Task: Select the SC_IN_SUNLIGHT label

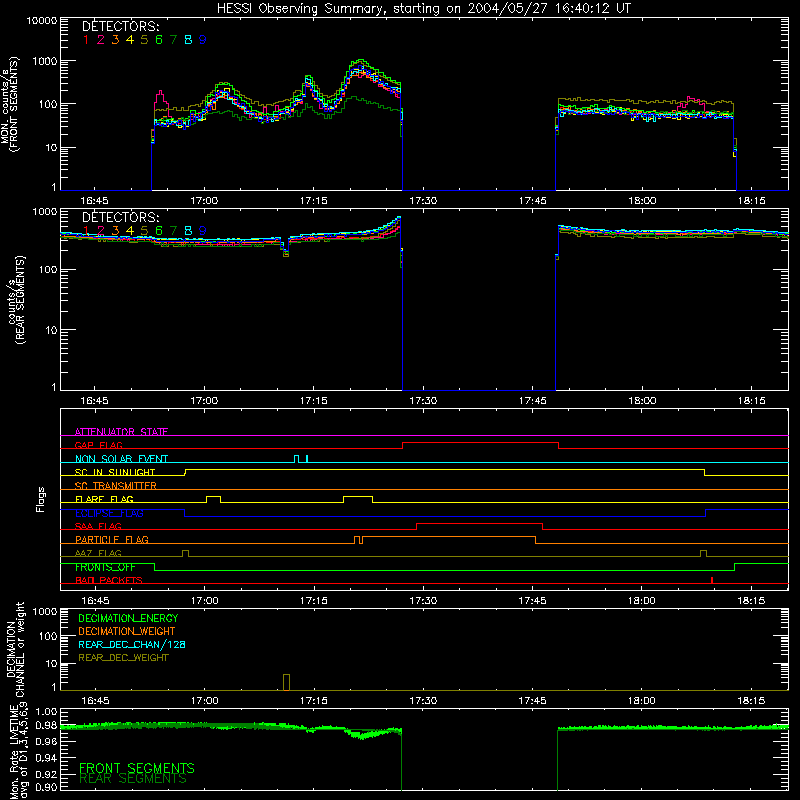Action: pyautogui.click(x=115, y=472)
